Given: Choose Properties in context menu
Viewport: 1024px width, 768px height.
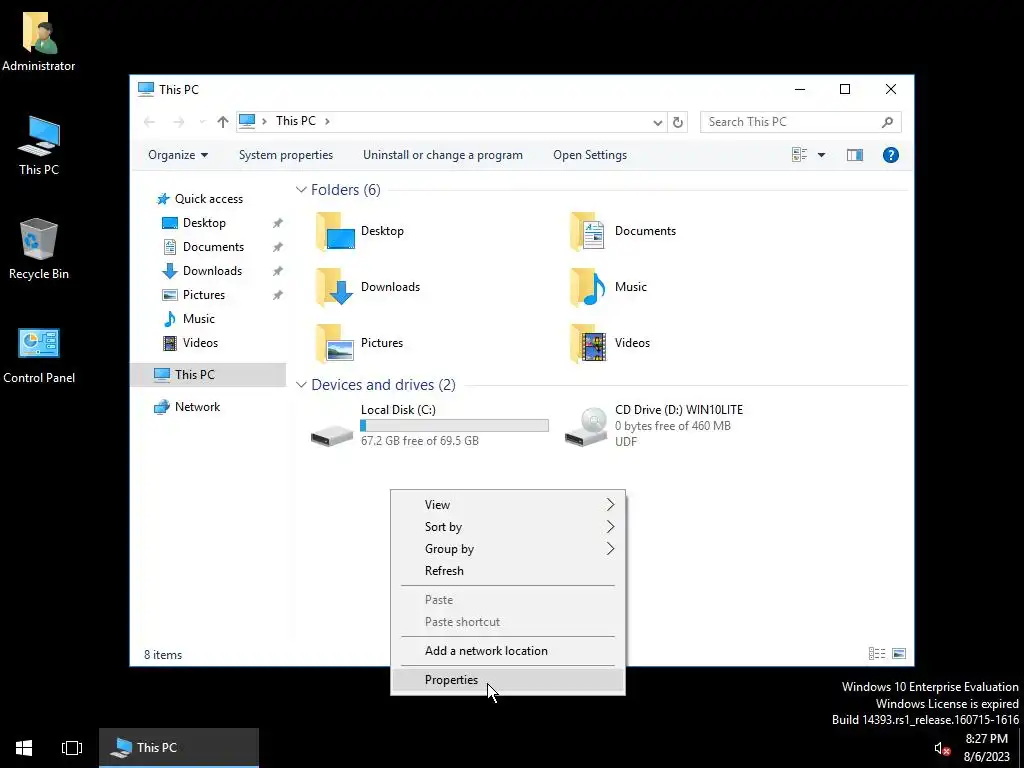Looking at the screenshot, I should tap(507, 680).
